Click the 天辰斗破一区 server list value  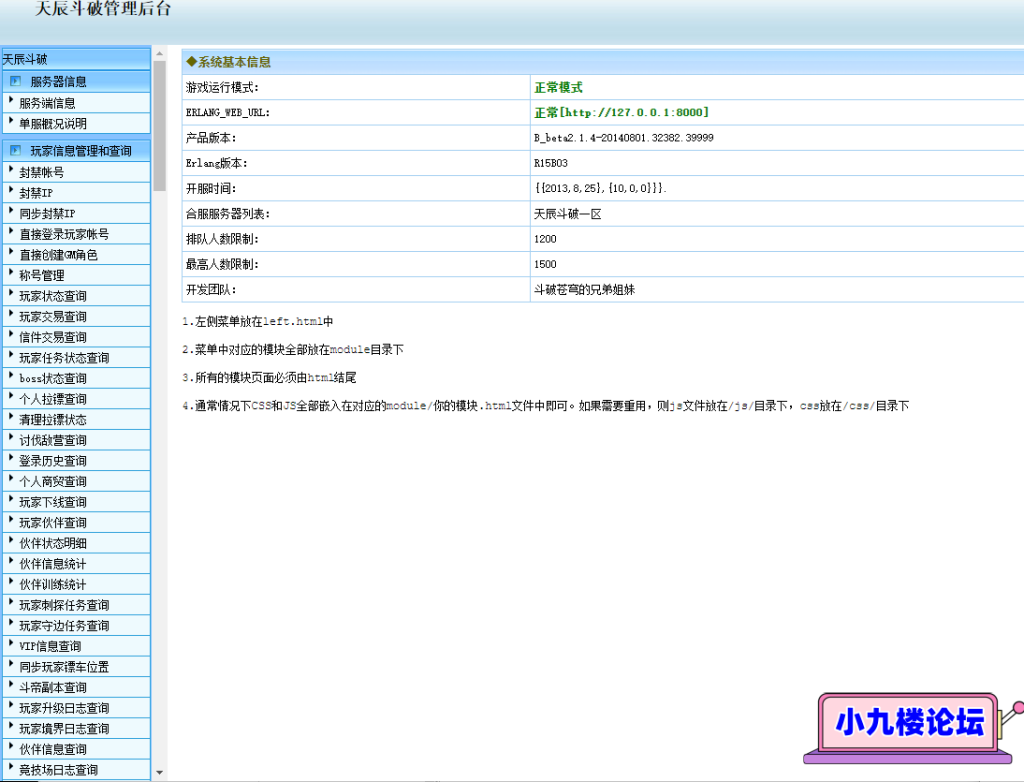coord(568,214)
